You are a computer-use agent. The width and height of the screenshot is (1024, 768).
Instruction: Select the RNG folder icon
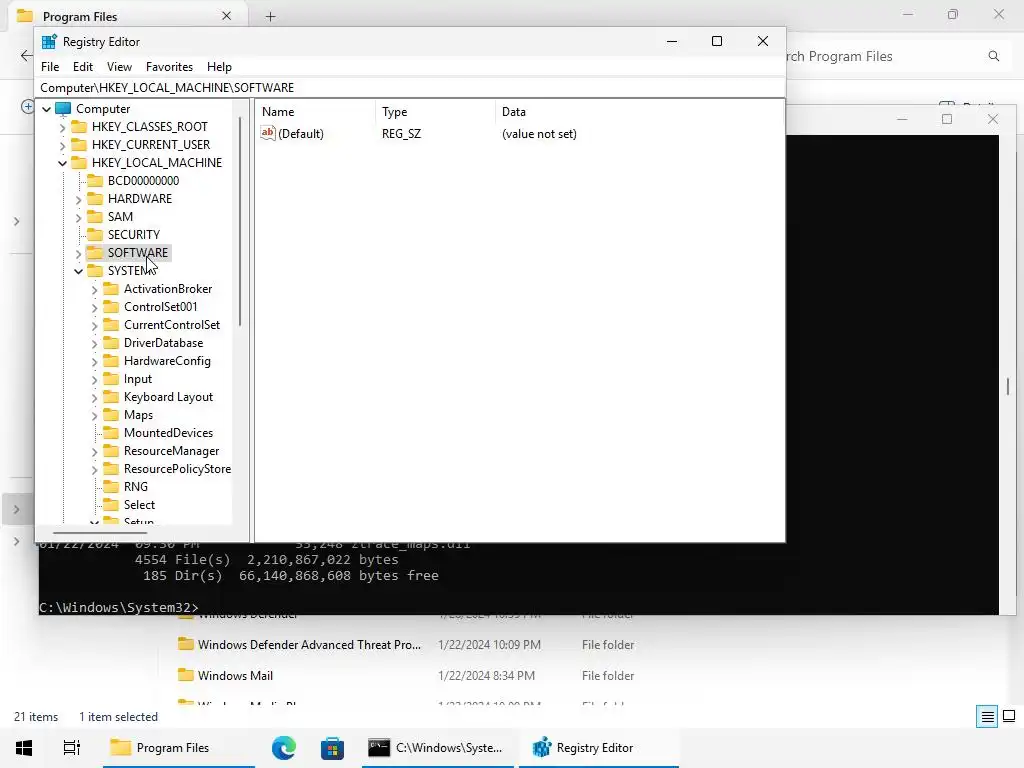click(x=111, y=487)
